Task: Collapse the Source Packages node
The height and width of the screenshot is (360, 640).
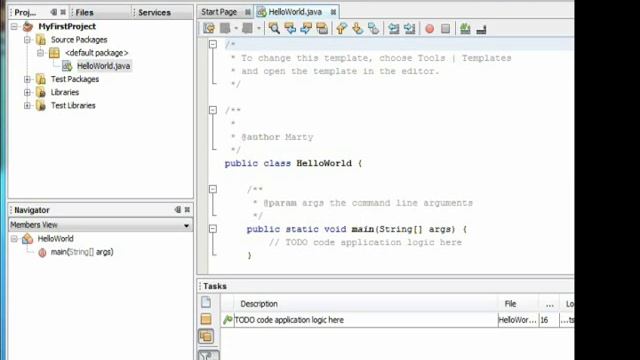Action: coord(27,40)
